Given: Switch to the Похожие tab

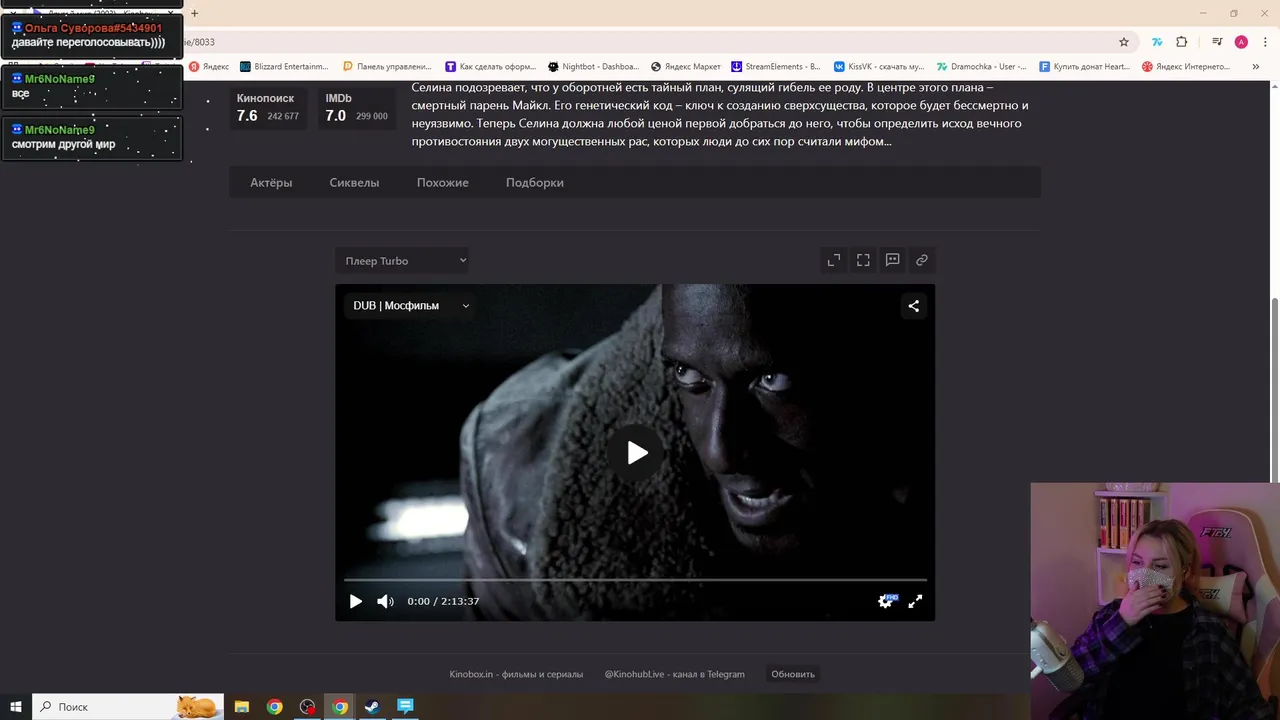Looking at the screenshot, I should coord(443,183).
